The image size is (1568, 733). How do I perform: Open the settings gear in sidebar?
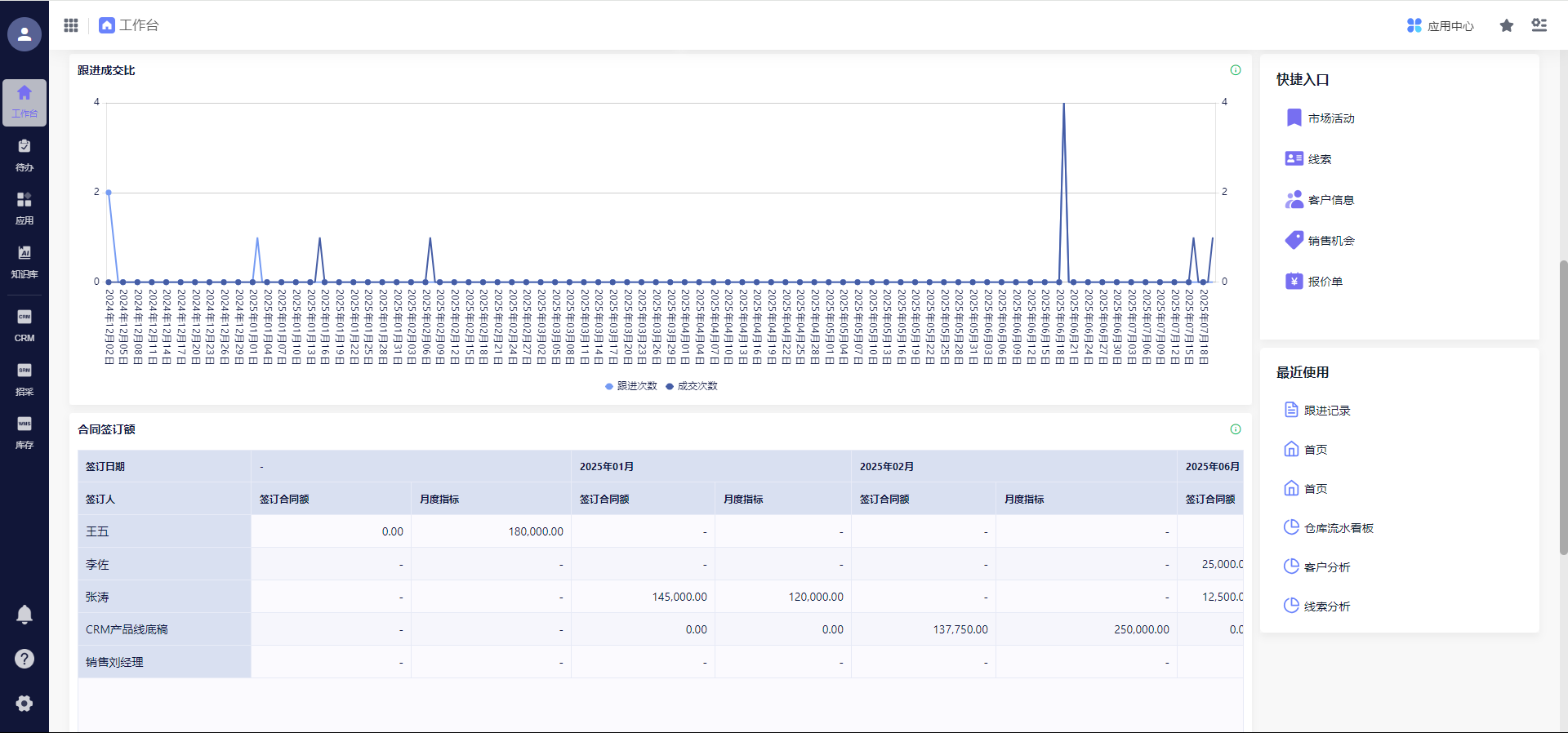(x=24, y=703)
